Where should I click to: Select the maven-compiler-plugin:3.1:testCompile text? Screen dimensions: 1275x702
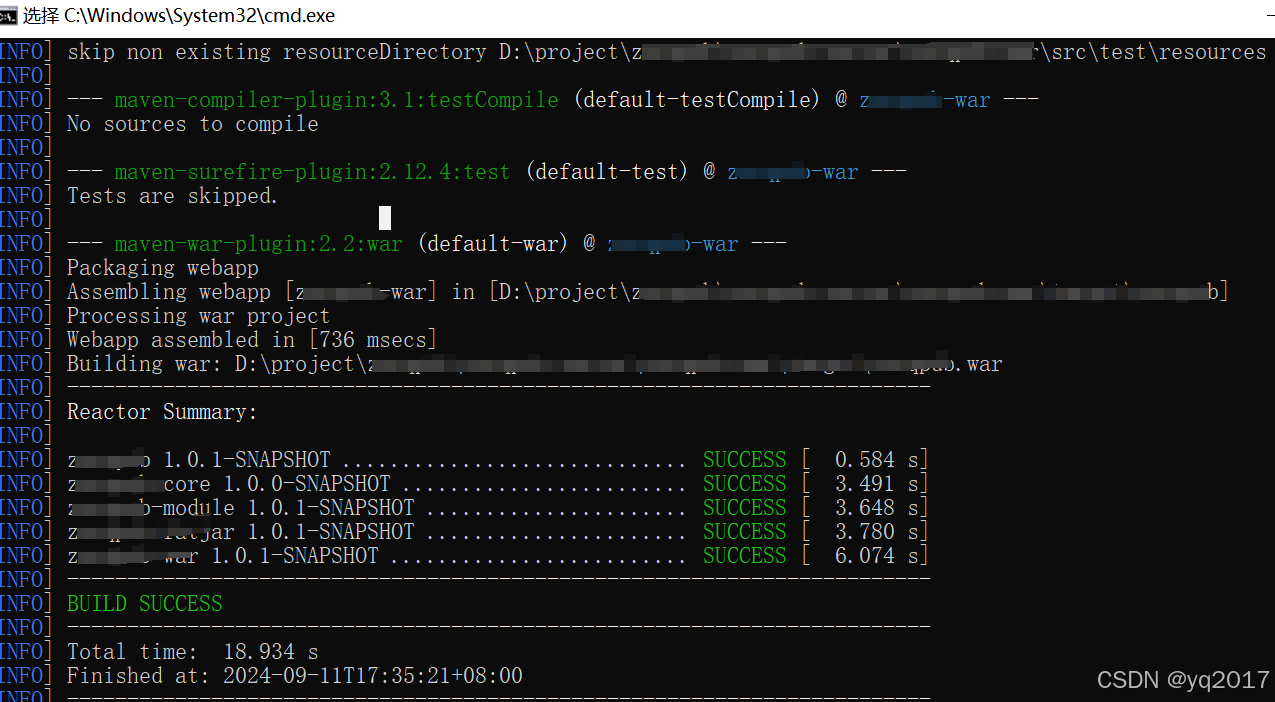coord(335,99)
